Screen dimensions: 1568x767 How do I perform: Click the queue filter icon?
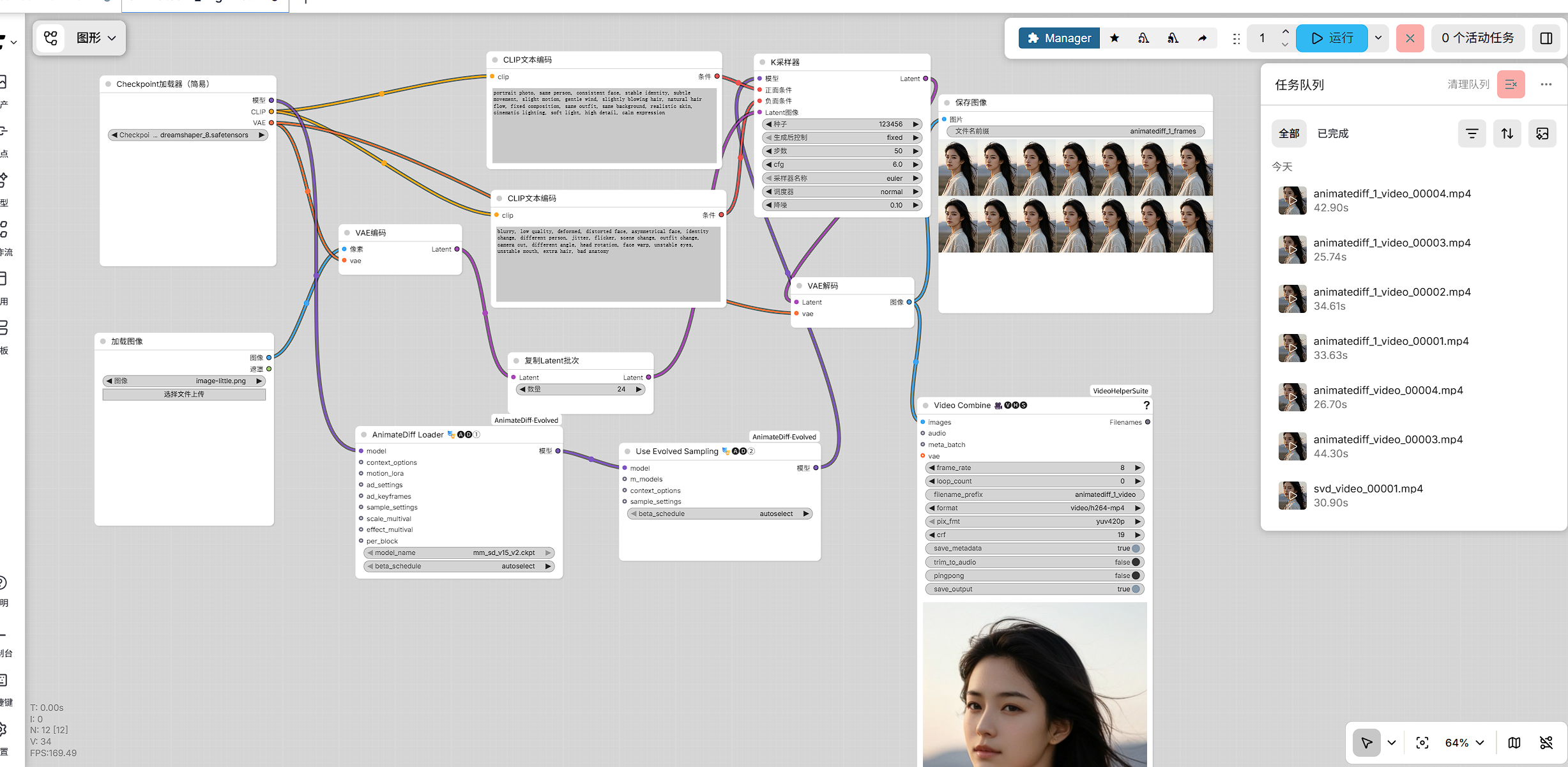coord(1472,133)
